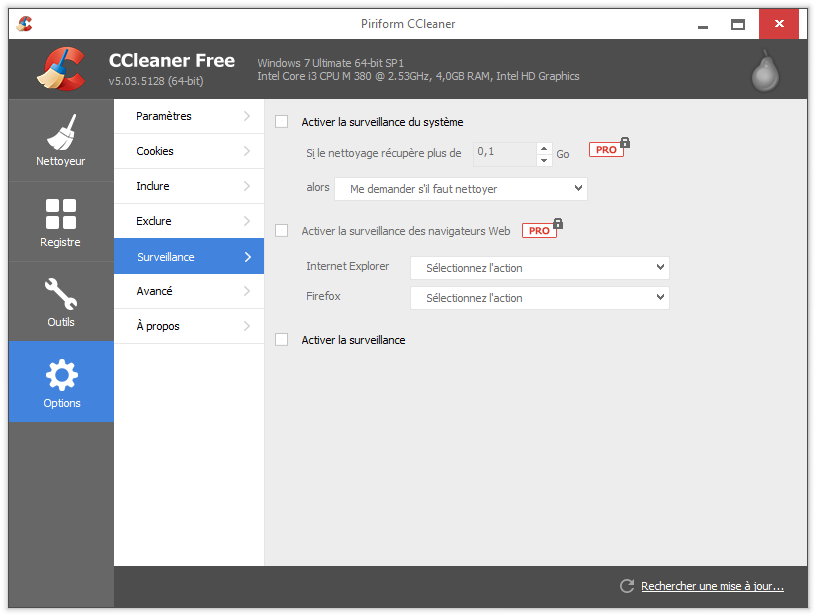Click the Piriform pear icon
Viewport: 816px width, 616px height.
766,70
